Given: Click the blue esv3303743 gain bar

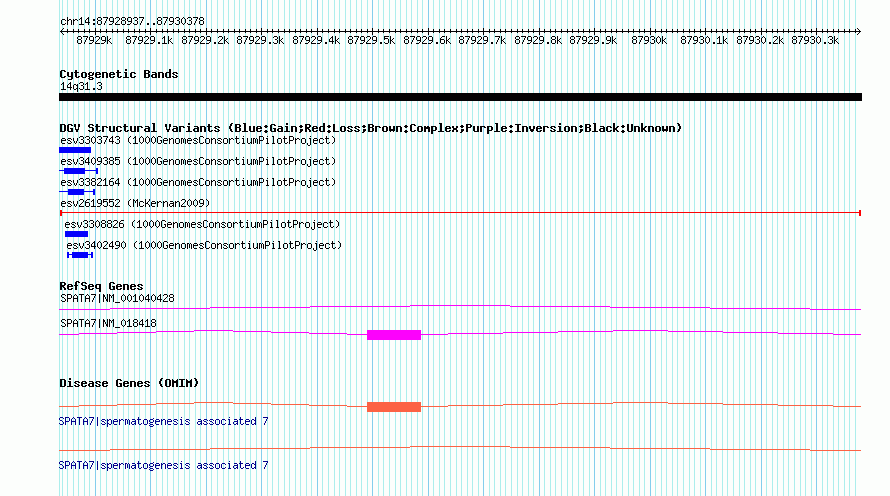Looking at the screenshot, I should click(x=75, y=150).
